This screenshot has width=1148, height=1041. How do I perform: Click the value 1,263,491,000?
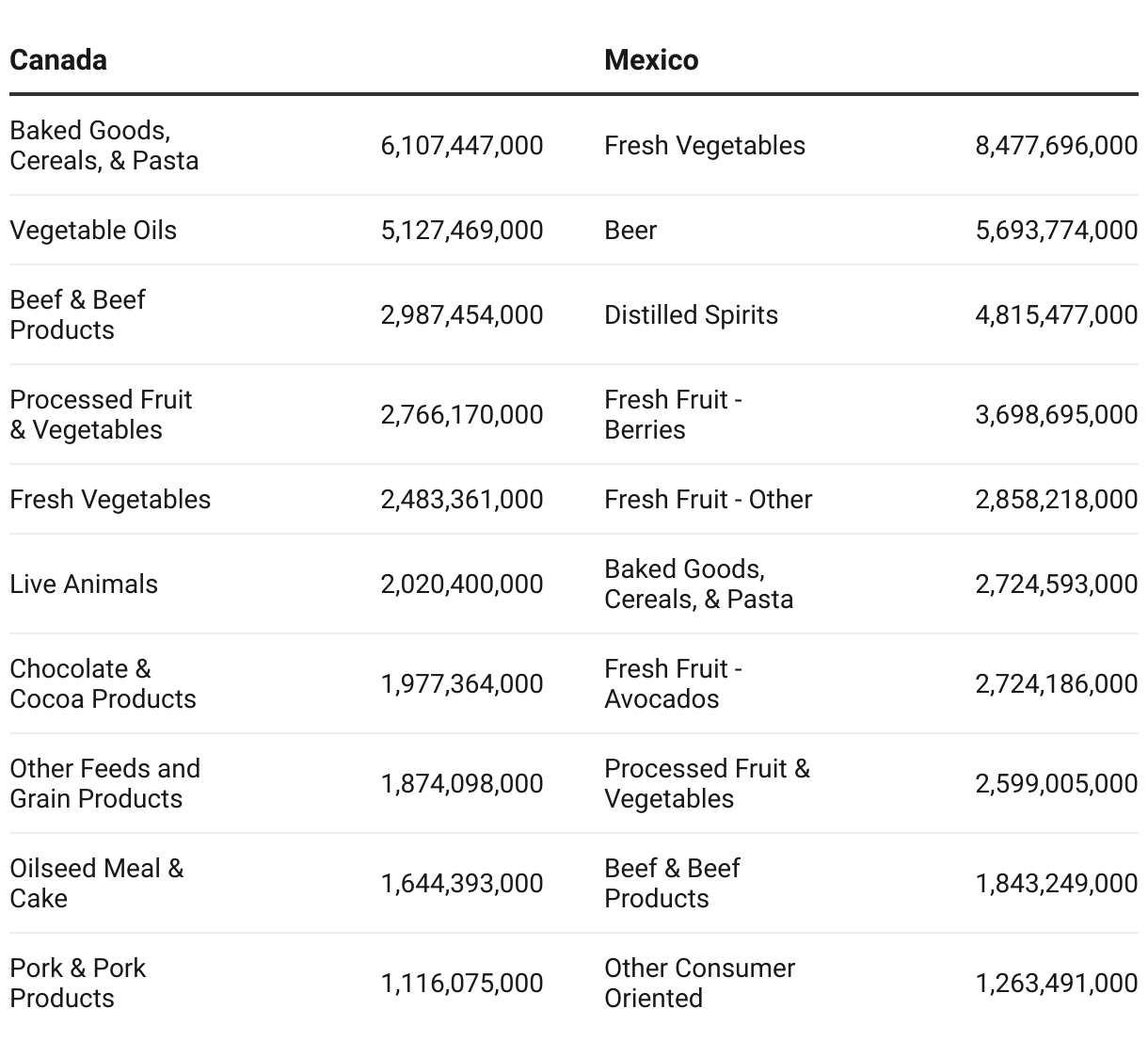click(x=1056, y=984)
